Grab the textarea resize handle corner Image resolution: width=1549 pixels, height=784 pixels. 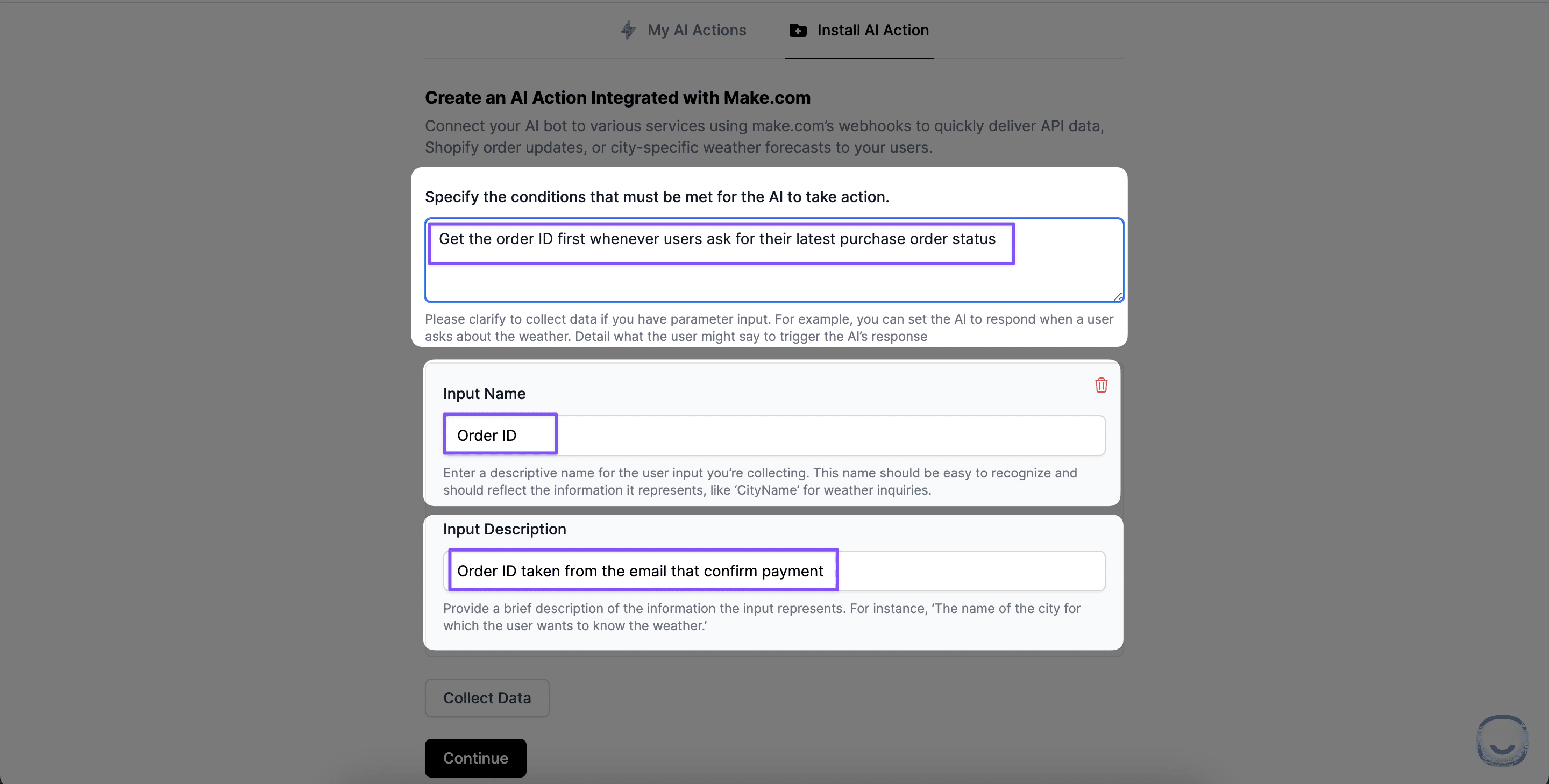[x=1117, y=296]
